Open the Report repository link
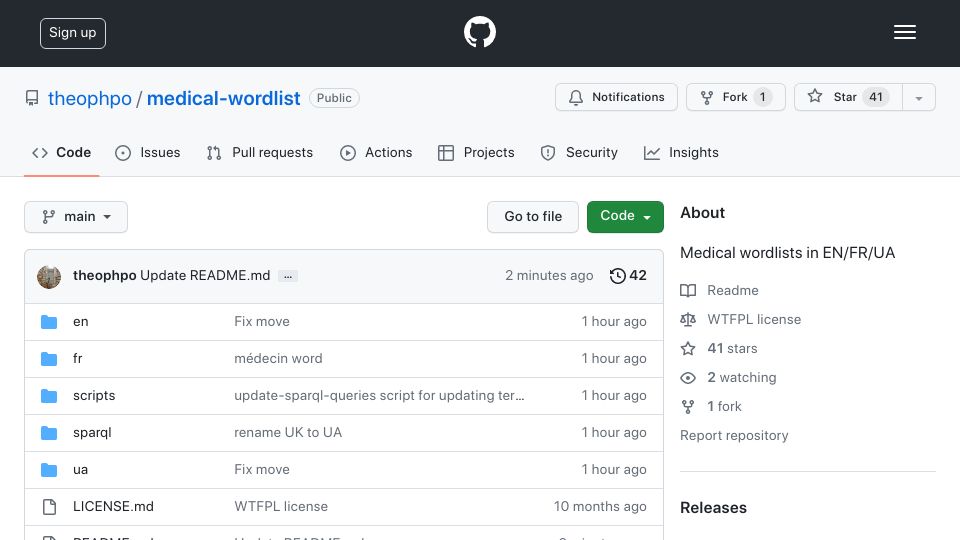 pos(734,435)
